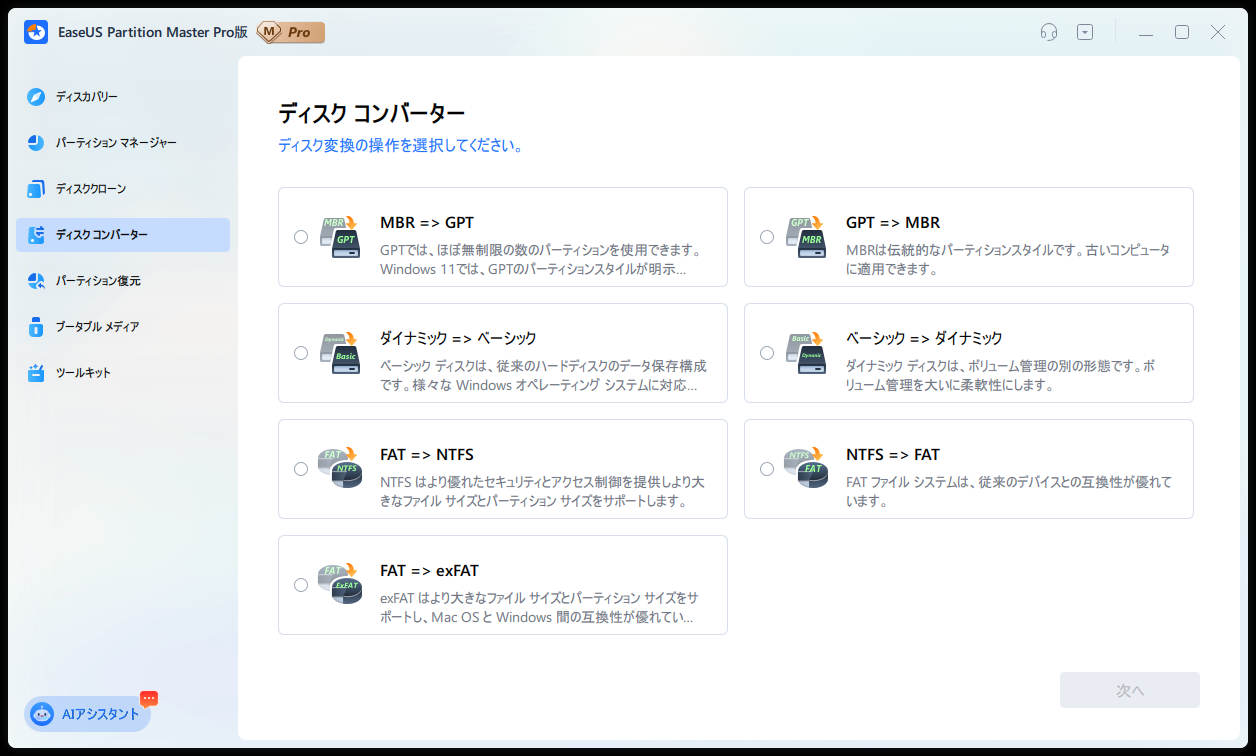Click the GPT to MBR disk icon
Viewport: 1256px width, 756px height.
click(x=805, y=237)
